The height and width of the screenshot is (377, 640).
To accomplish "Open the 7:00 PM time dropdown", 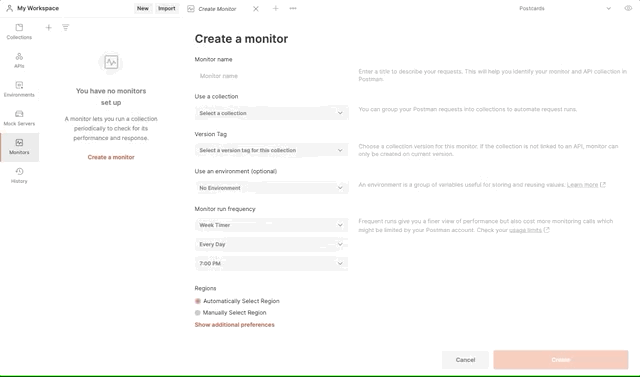I will [271, 263].
